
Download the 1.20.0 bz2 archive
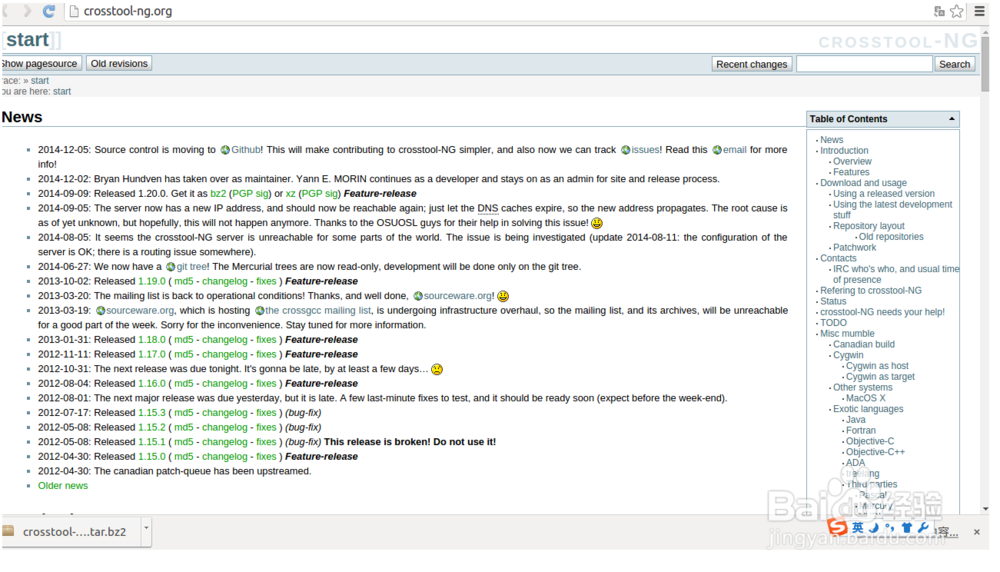218,193
